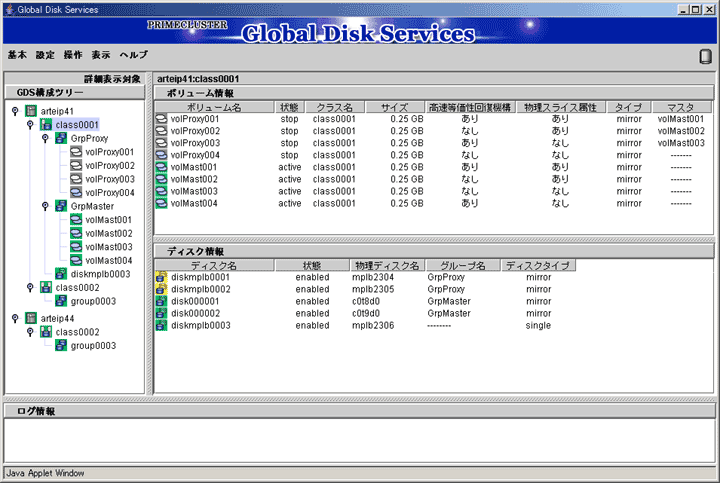Collapse class0002 under arteip41
This screenshot has height=483, width=720.
tap(30, 287)
